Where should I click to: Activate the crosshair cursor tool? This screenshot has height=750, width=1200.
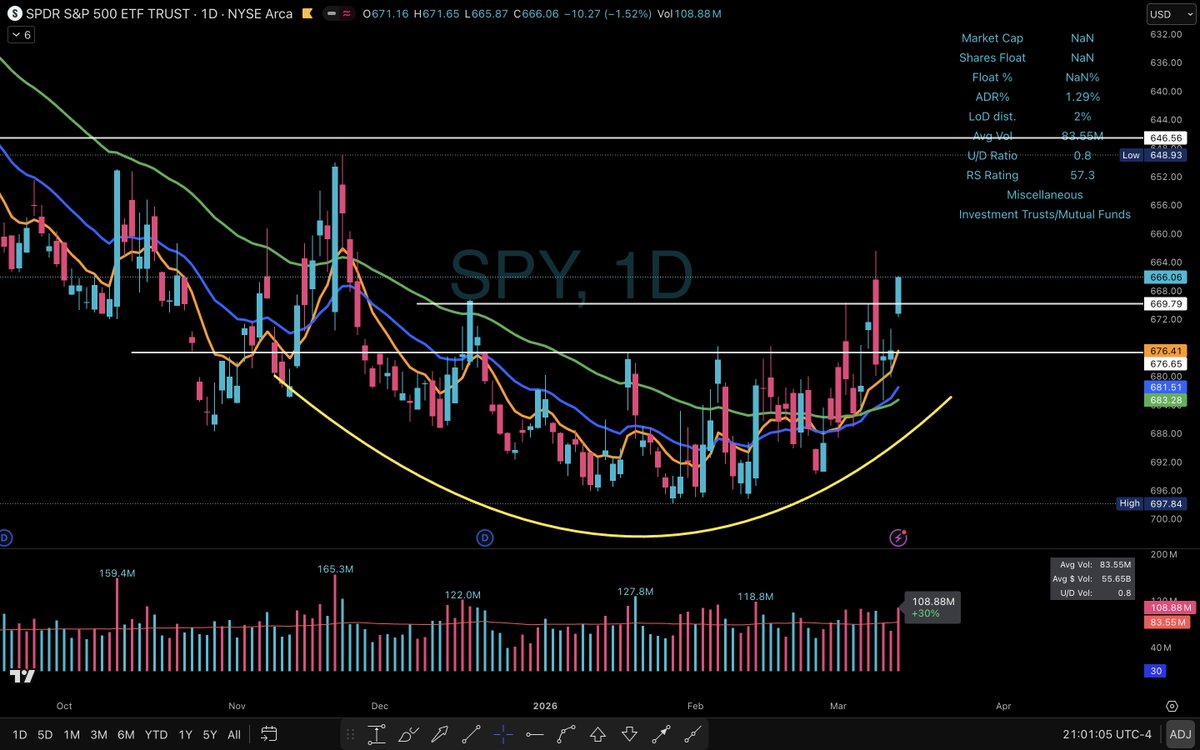tap(503, 734)
